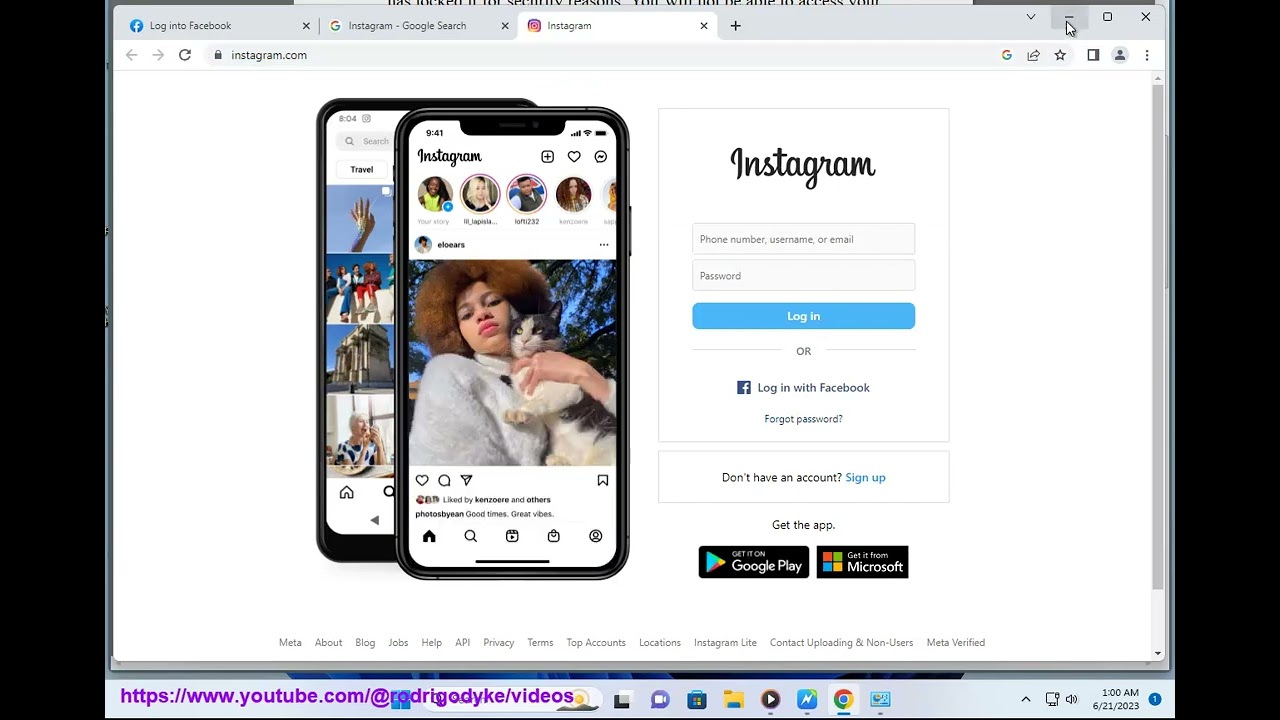Focus the Password field

coord(803,276)
